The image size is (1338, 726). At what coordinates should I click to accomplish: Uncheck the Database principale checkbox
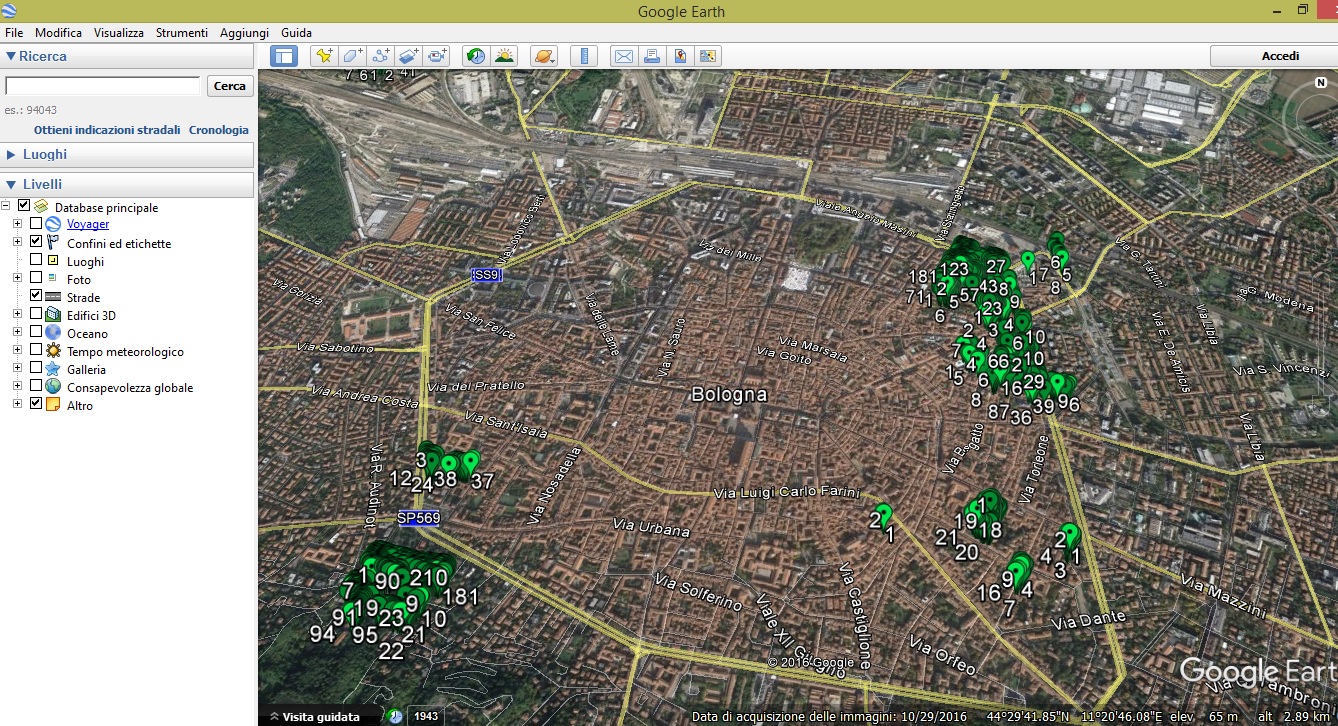click(24, 206)
